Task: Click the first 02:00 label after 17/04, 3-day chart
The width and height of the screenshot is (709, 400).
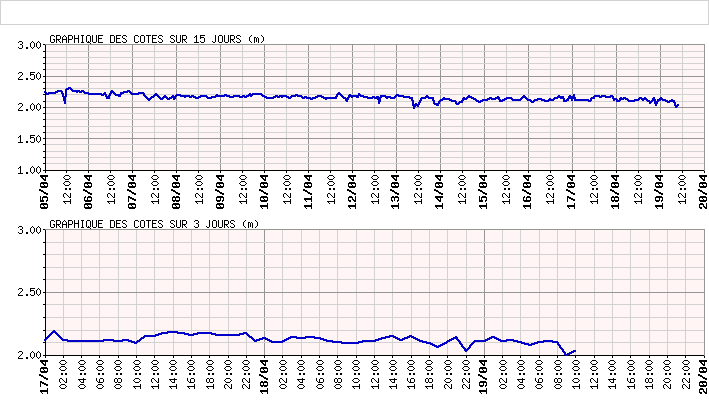Action: coord(63,374)
